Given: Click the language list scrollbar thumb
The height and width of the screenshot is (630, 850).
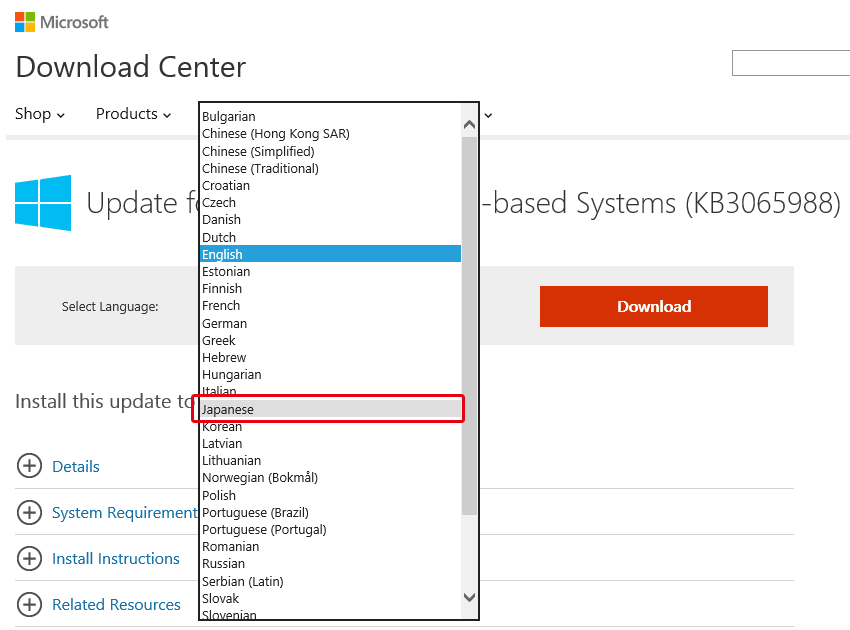Looking at the screenshot, I should click(469, 325).
